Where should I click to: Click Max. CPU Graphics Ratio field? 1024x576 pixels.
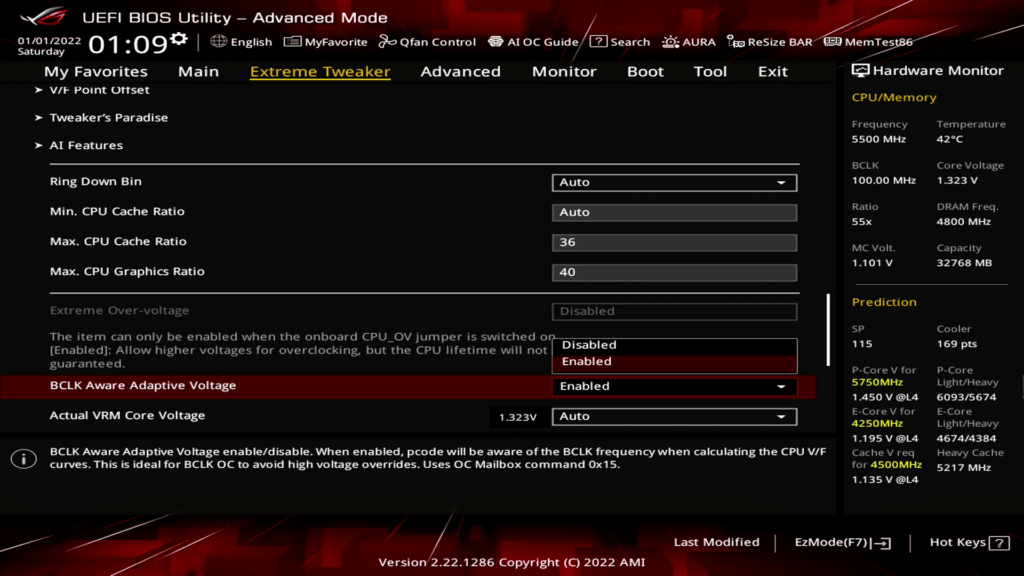[674, 272]
